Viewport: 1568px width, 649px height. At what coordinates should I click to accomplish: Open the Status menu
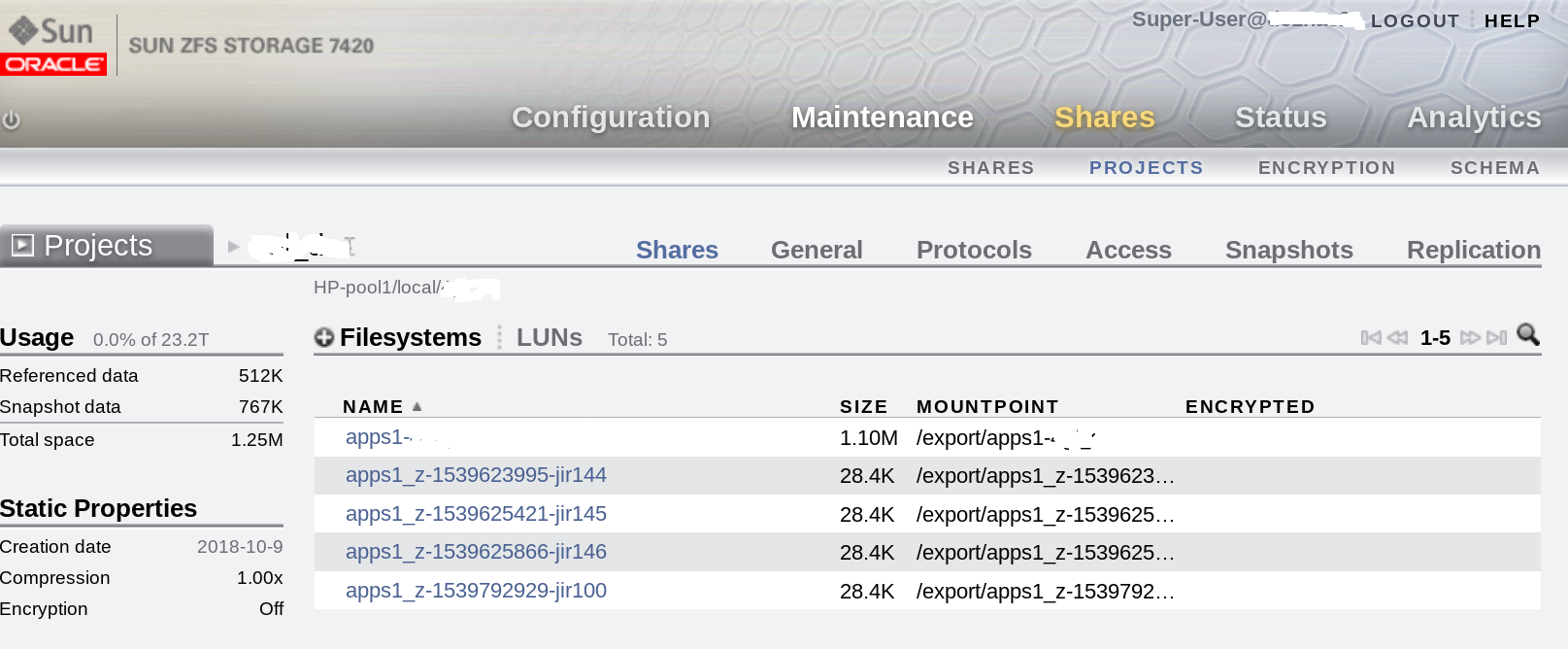(x=1281, y=118)
